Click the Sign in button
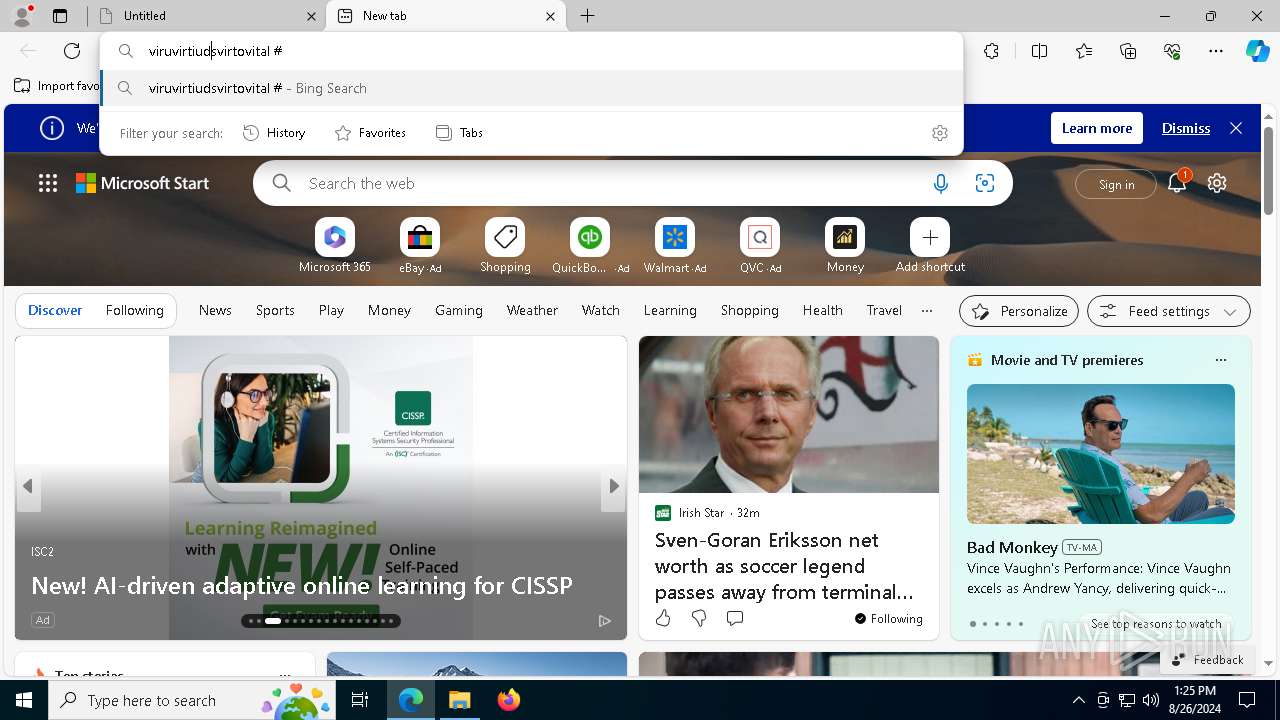Image resolution: width=1280 pixels, height=720 pixels. point(1116,184)
